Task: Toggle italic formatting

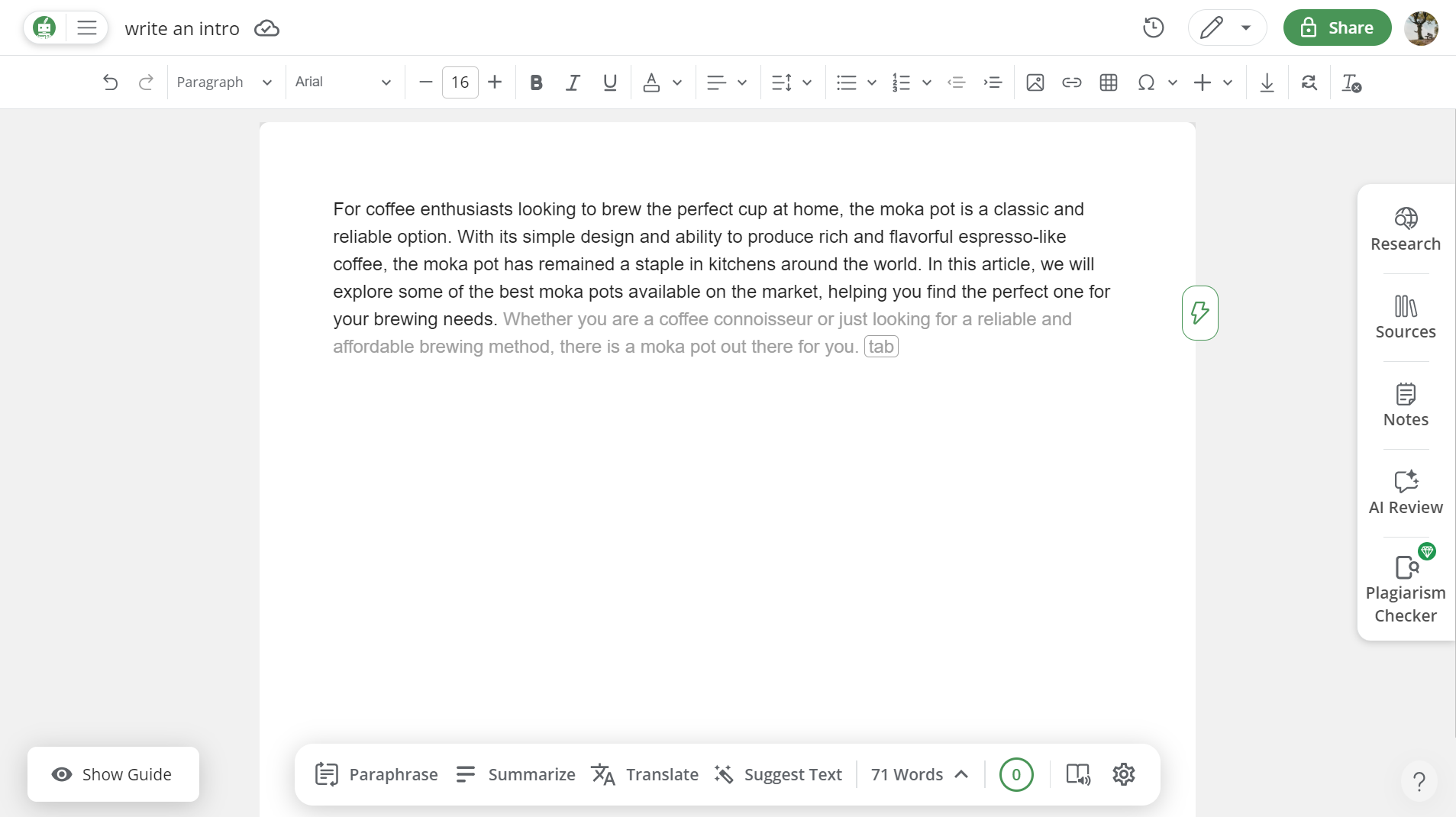Action: pyautogui.click(x=573, y=82)
